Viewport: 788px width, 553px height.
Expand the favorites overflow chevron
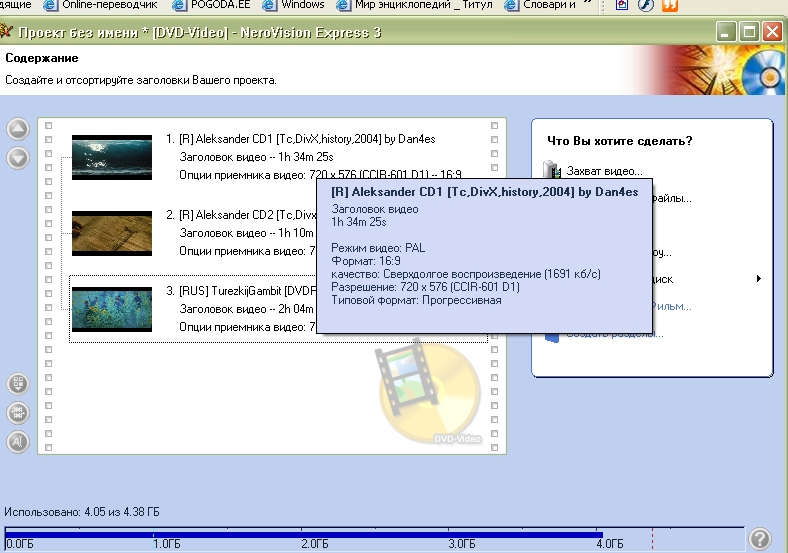(587, 4)
